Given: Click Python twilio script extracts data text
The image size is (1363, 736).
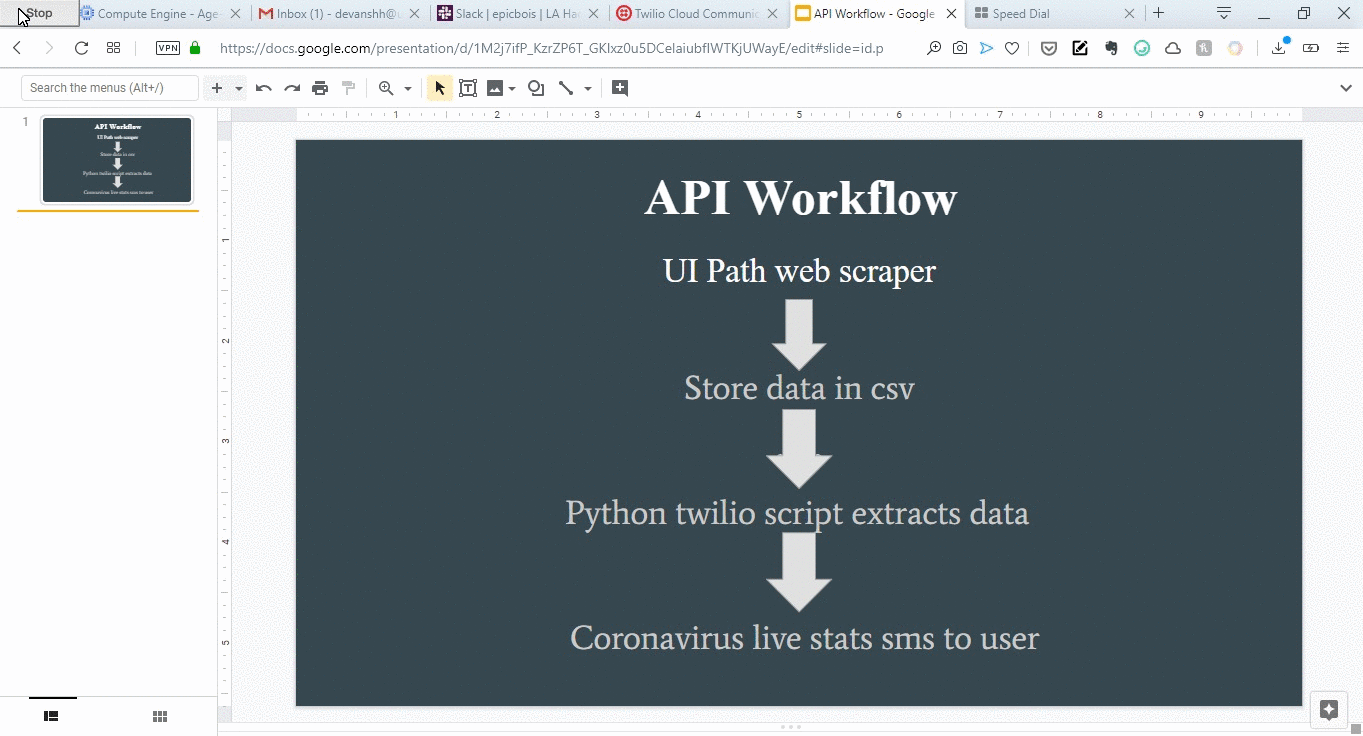Looking at the screenshot, I should tap(797, 513).
